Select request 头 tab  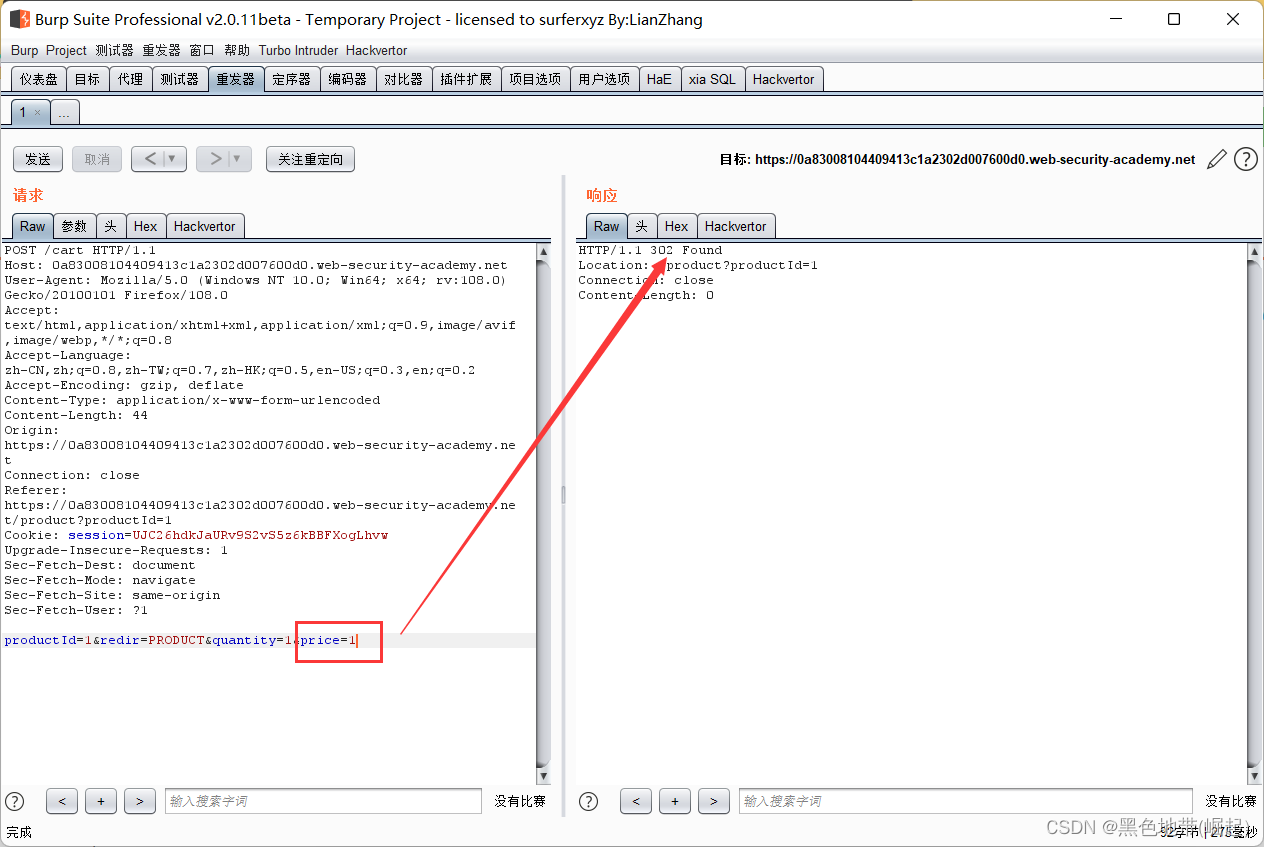pyautogui.click(x=111, y=226)
